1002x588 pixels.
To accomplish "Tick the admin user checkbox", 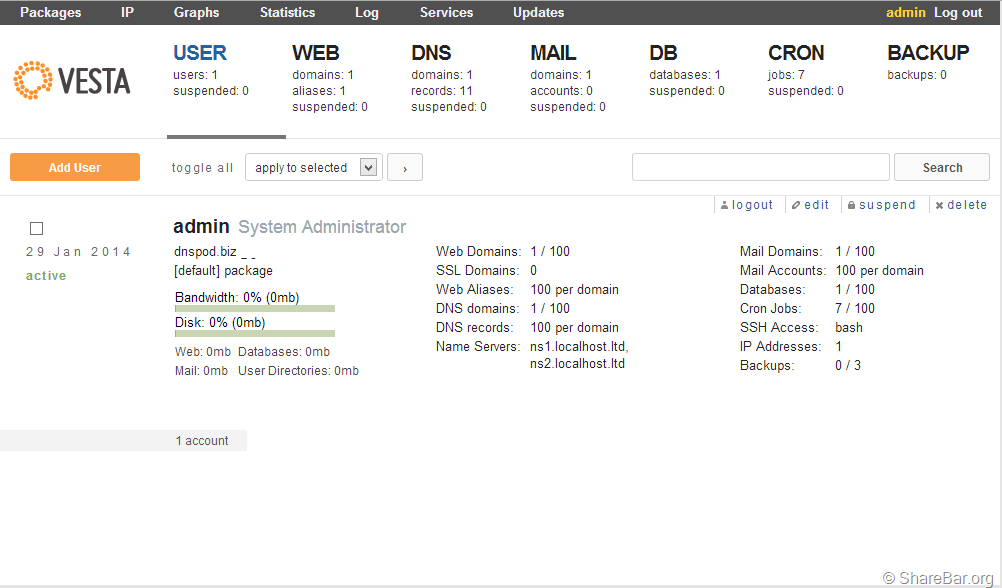I will [37, 229].
